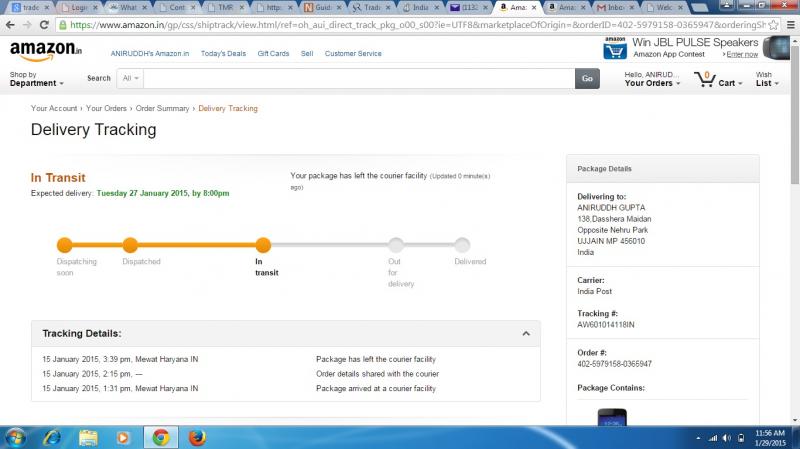Open the Cart dropdown

click(x=730, y=83)
